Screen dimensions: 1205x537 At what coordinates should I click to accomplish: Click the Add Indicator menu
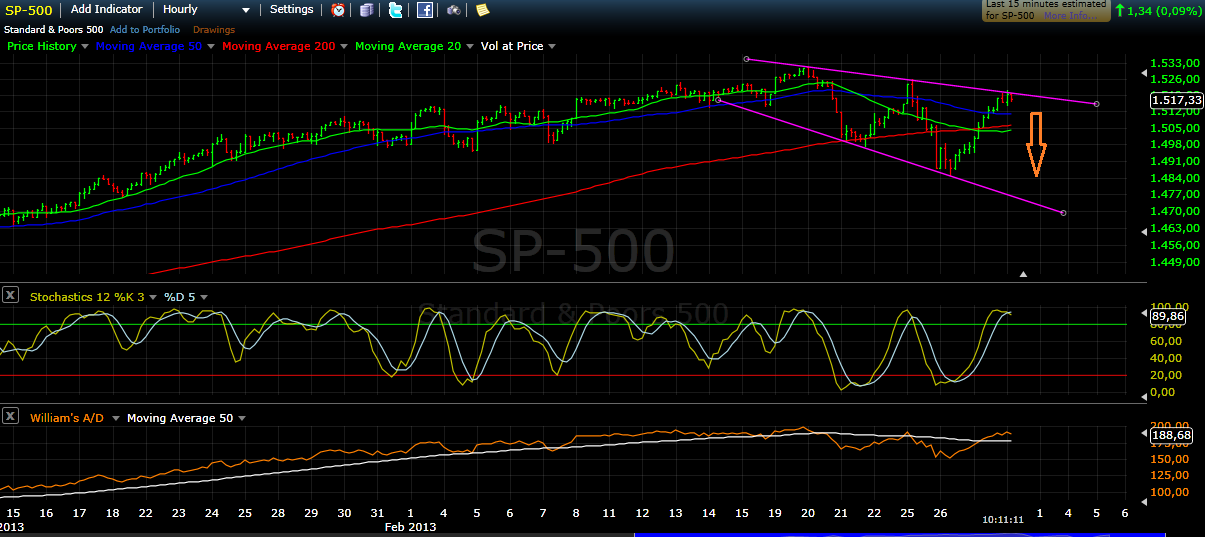click(x=107, y=9)
